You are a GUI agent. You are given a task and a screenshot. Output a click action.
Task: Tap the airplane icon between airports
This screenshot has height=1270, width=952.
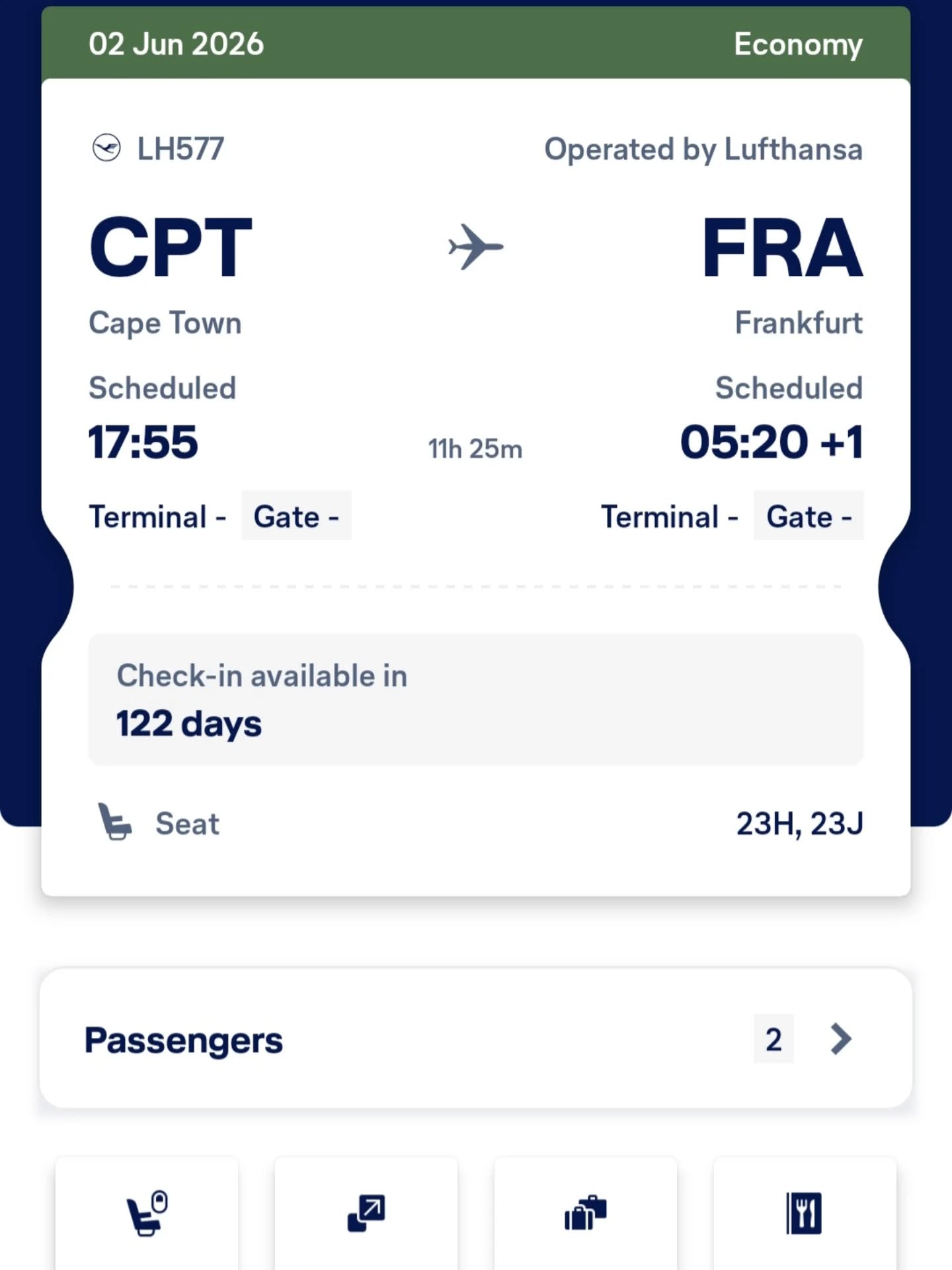[475, 247]
